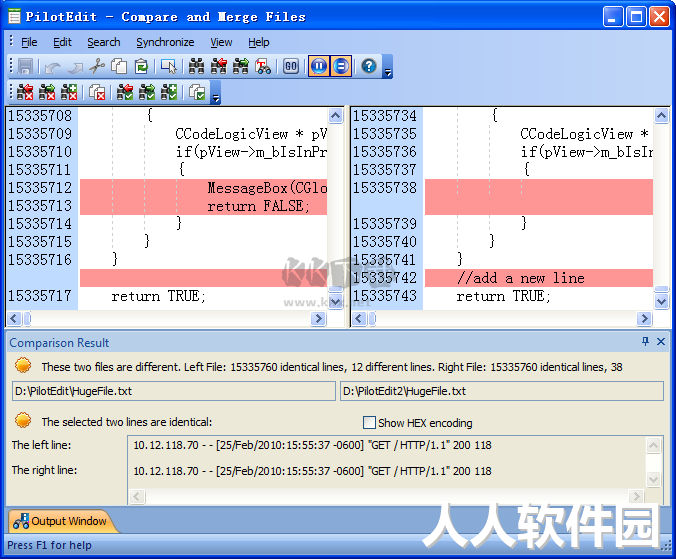This screenshot has width=676, height=559.
Task: Click the right pane scroll-left arrow
Action: coord(359,319)
